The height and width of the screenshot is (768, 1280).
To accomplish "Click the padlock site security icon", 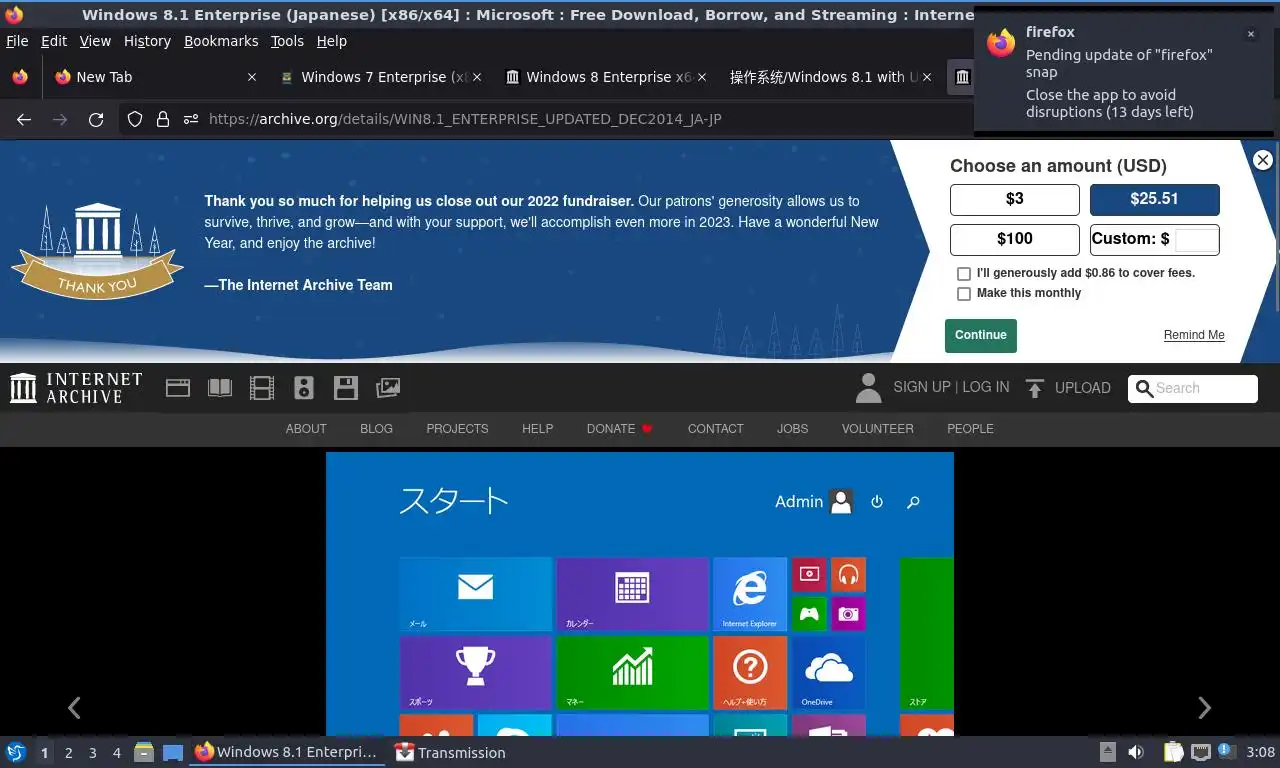I will point(162,119).
